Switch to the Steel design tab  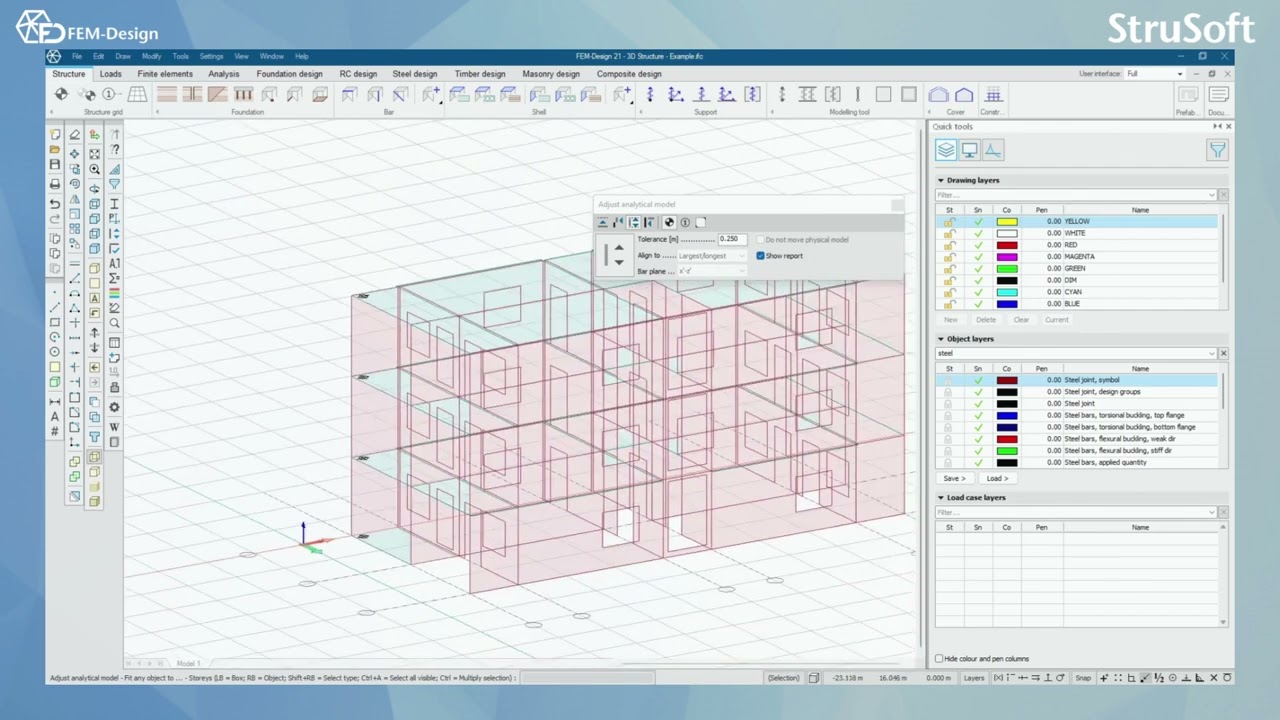tap(415, 74)
